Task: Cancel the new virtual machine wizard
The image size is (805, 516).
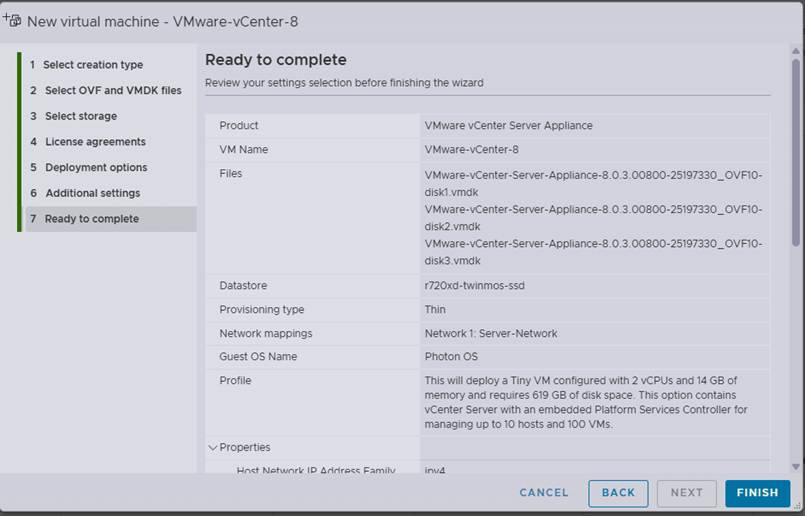Action: [544, 493]
